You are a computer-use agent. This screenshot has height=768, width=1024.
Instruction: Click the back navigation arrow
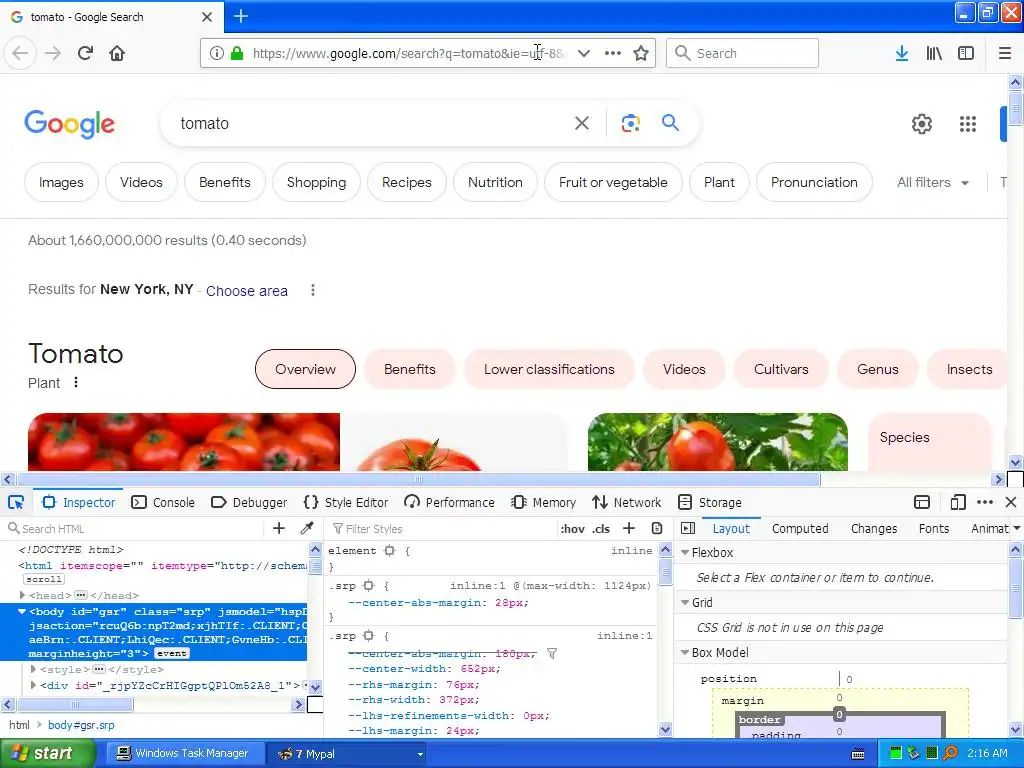click(x=20, y=53)
